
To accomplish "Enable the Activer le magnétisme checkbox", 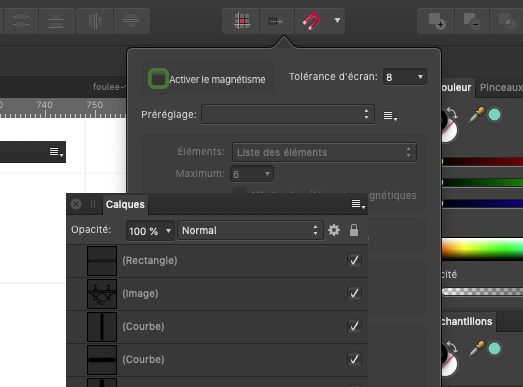I will 158,79.
